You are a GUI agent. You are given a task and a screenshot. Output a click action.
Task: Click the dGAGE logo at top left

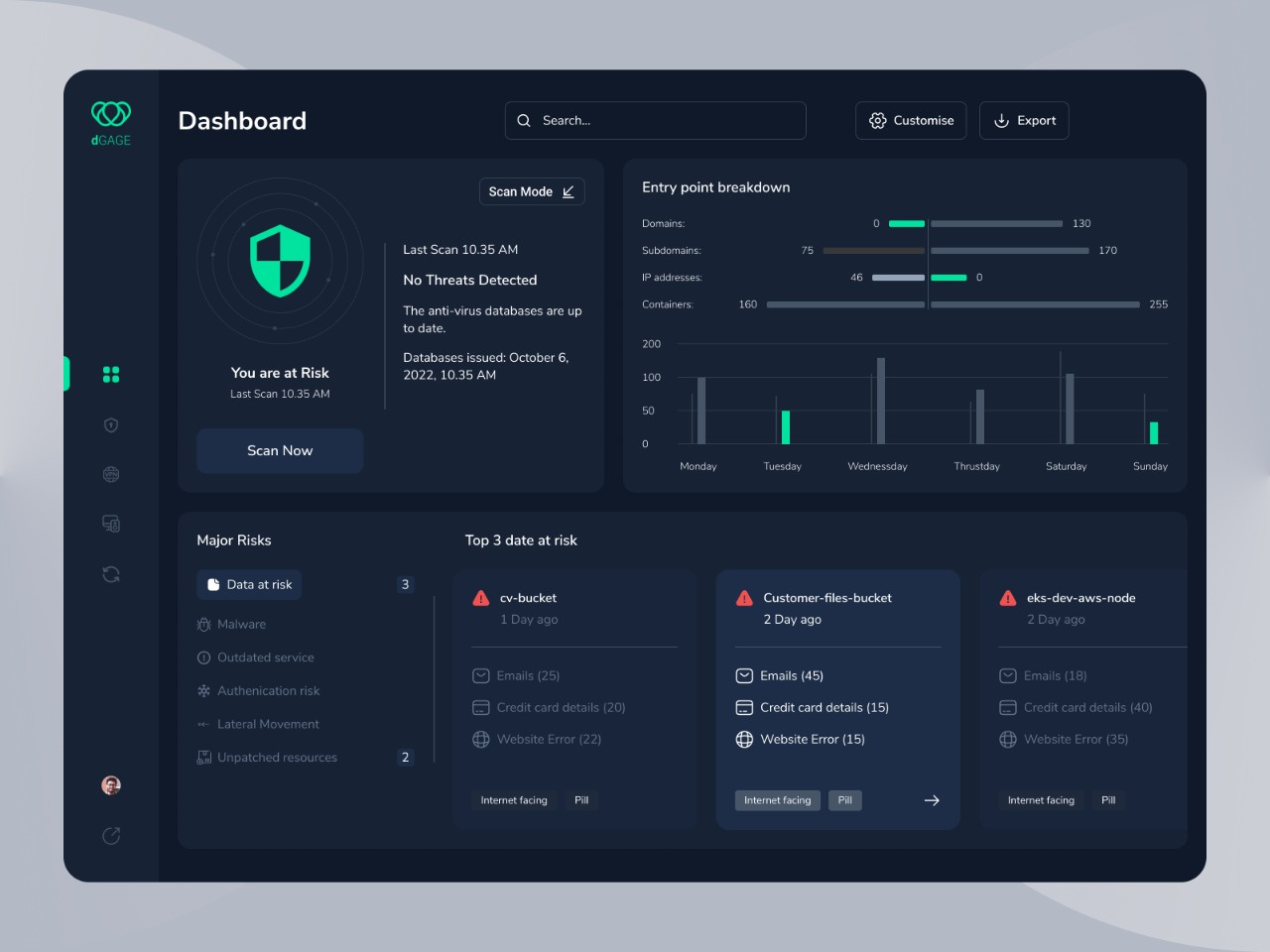pyautogui.click(x=109, y=121)
